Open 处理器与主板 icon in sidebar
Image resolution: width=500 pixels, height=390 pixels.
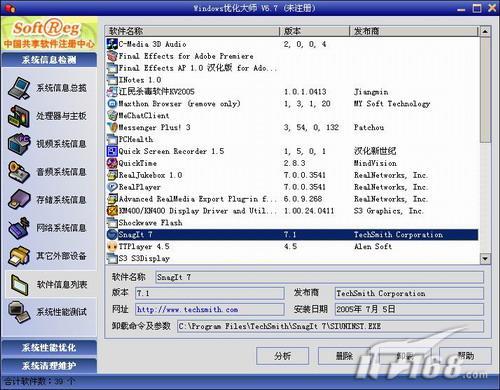(20, 116)
